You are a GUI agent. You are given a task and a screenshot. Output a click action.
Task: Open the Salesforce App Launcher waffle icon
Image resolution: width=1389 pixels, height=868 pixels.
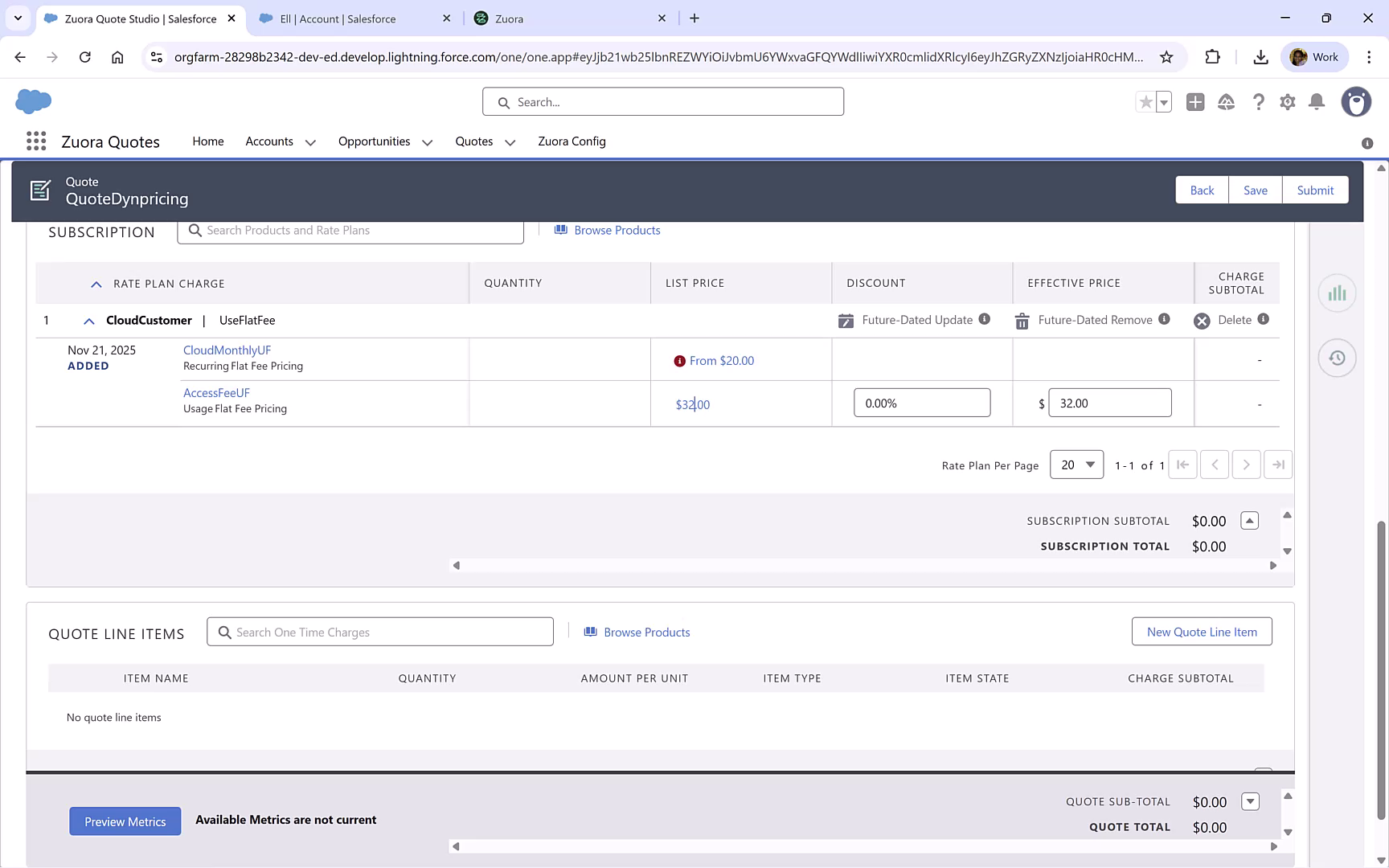coord(35,141)
